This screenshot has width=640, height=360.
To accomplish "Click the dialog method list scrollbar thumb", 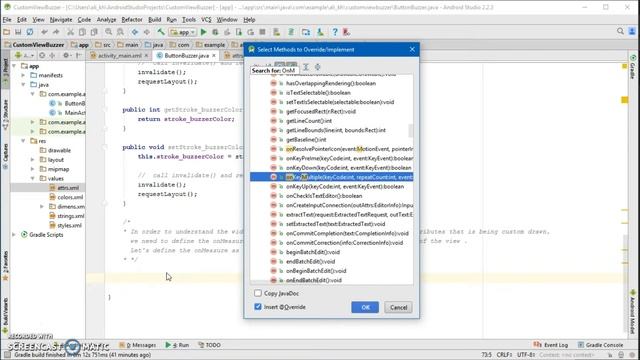I will coord(411,131).
